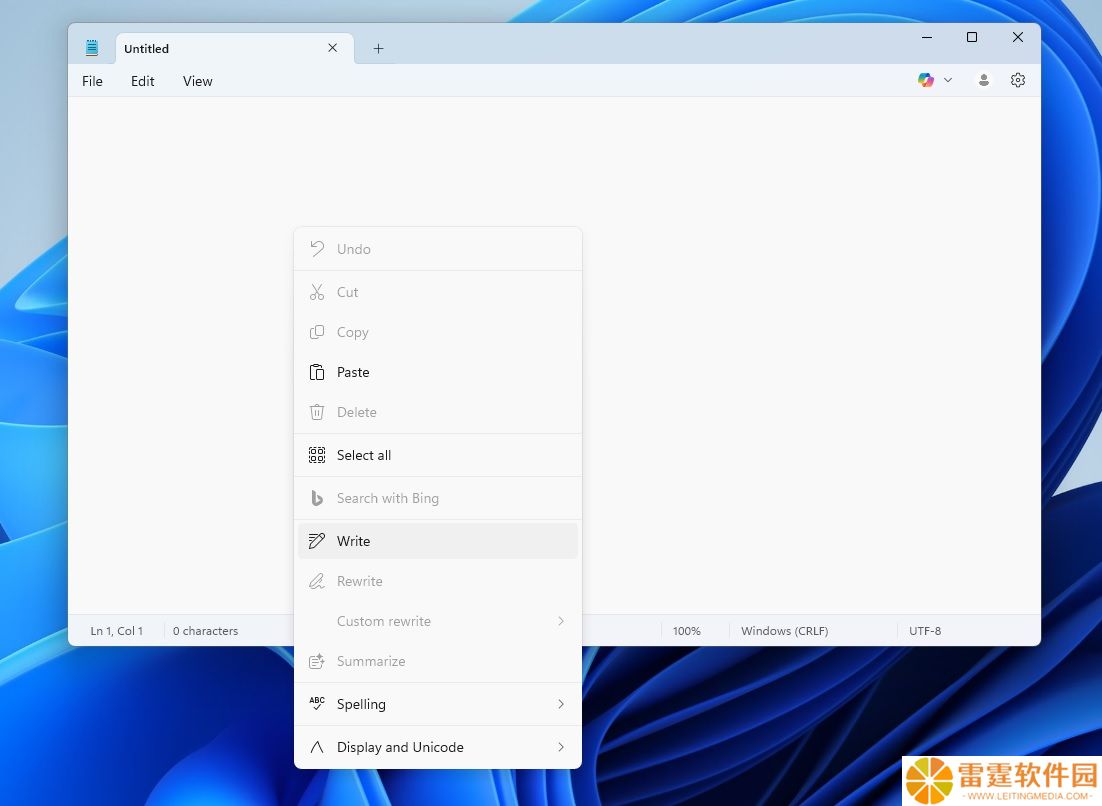Click the Spelling ABC icon
The image size is (1102, 806).
317,703
